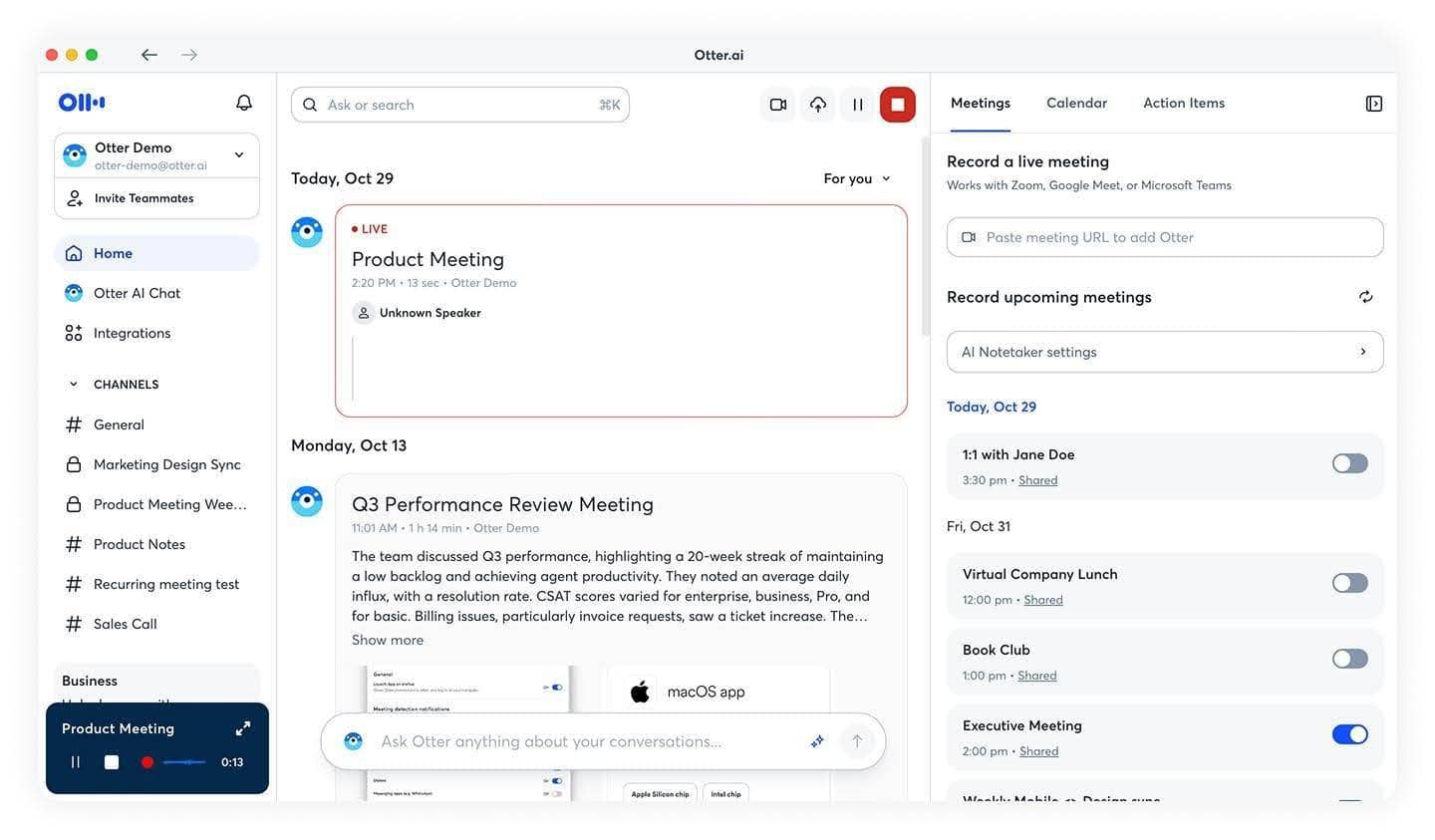
Task: Click Show more on the Q3 meeting summary
Action: pos(387,639)
